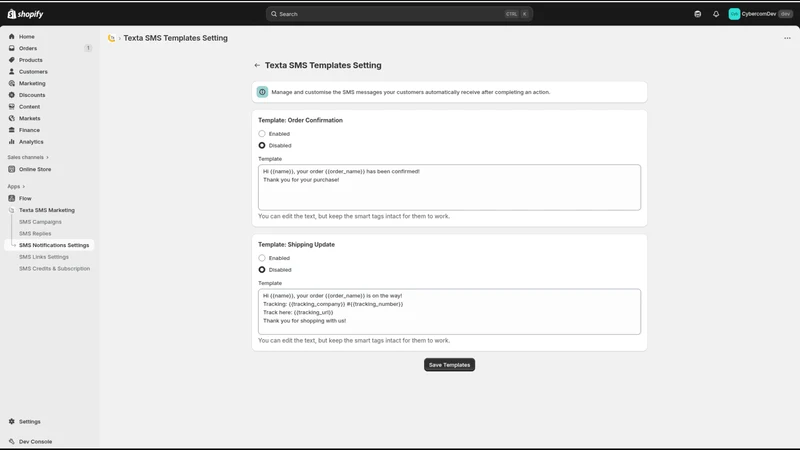800x450 pixels.
Task: Select Disabled for Shipping Update template
Action: [x=262, y=270]
